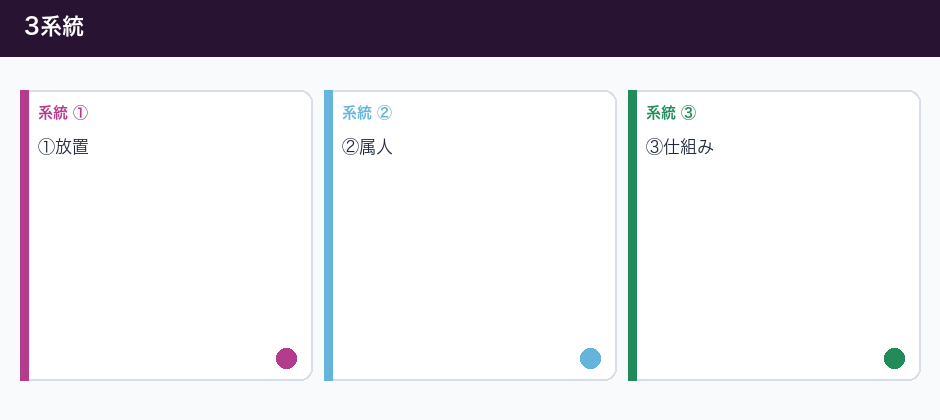Click the 系統 ③ heading label

[x=671, y=113]
